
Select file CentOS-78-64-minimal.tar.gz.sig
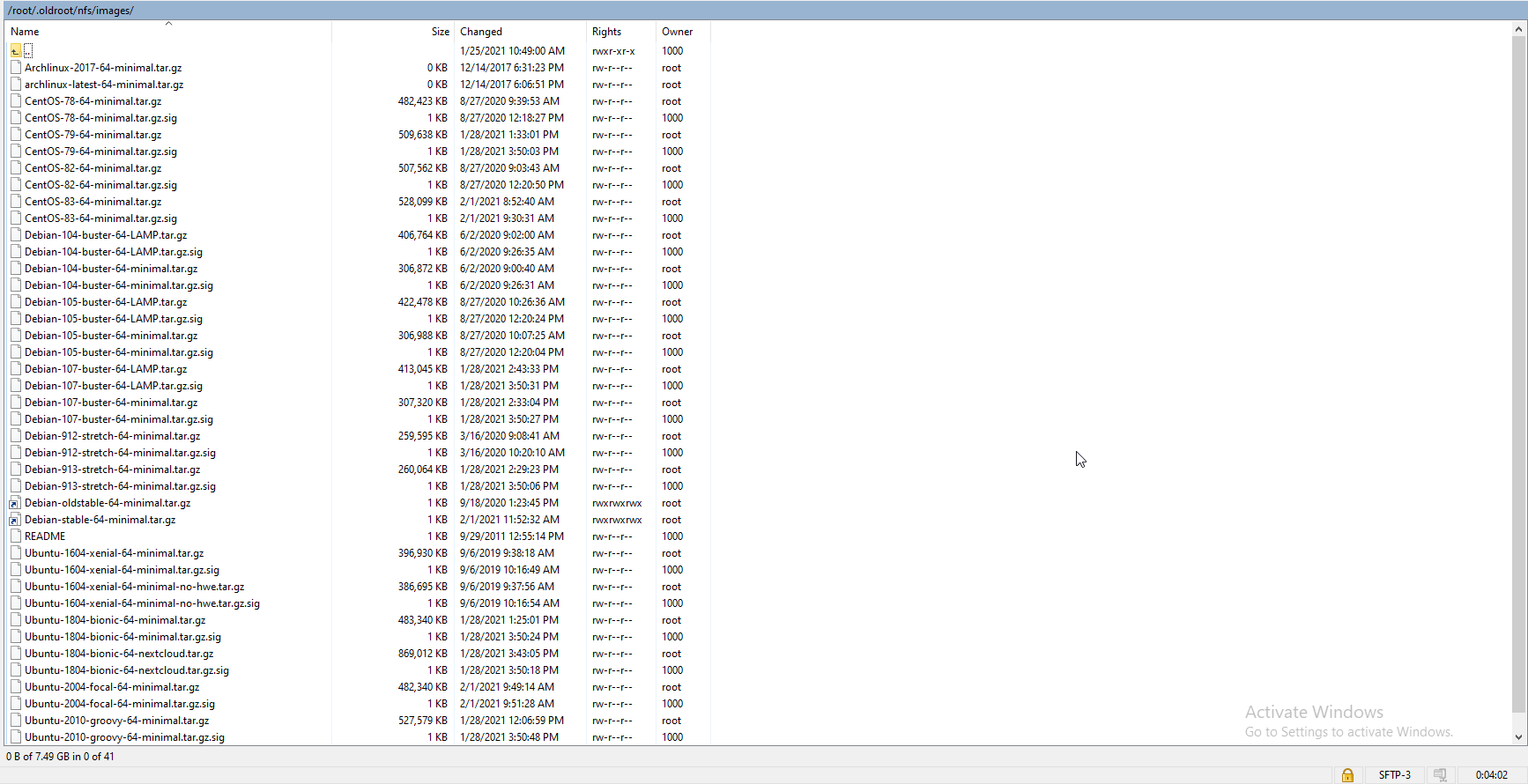click(100, 118)
